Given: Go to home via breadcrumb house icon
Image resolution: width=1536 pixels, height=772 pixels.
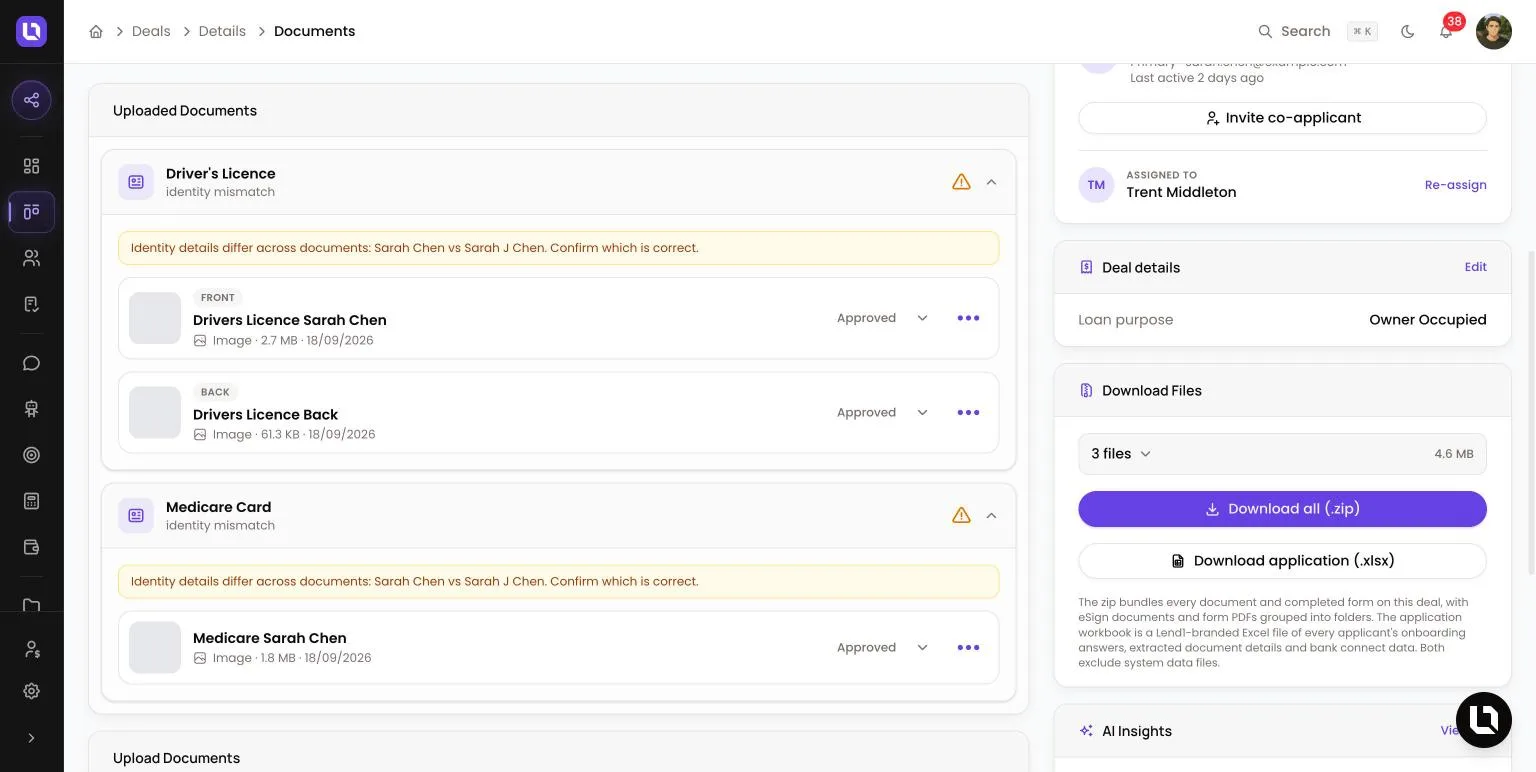Looking at the screenshot, I should click(96, 31).
